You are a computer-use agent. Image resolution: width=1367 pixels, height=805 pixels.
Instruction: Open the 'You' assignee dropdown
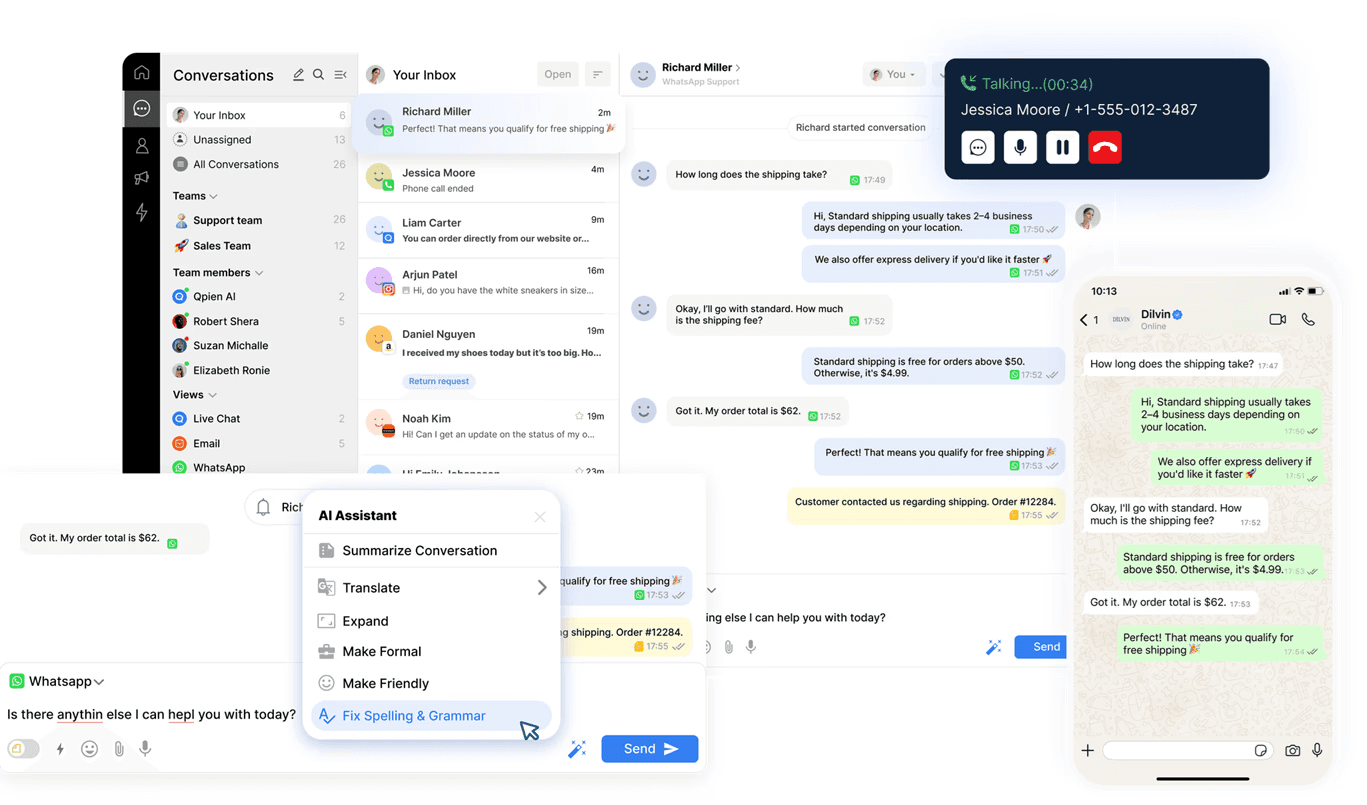(x=893, y=74)
